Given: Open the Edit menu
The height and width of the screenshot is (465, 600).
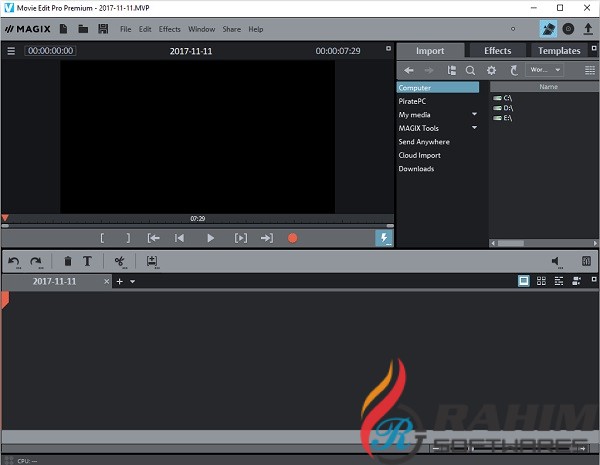Looking at the screenshot, I should (x=145, y=29).
